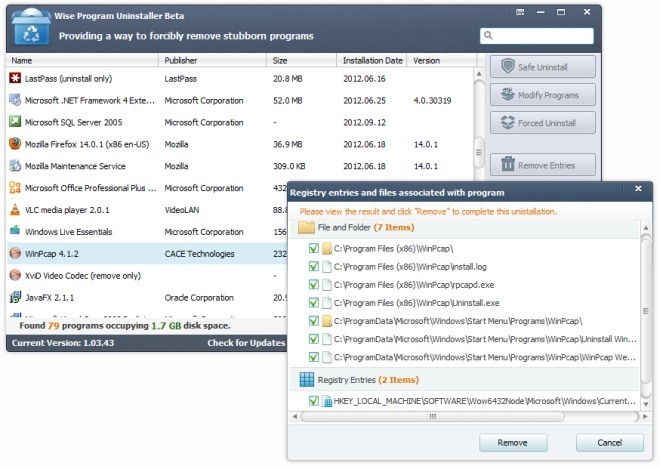Click the Check for Updates link
This screenshot has width=660, height=469.
pyautogui.click(x=246, y=343)
